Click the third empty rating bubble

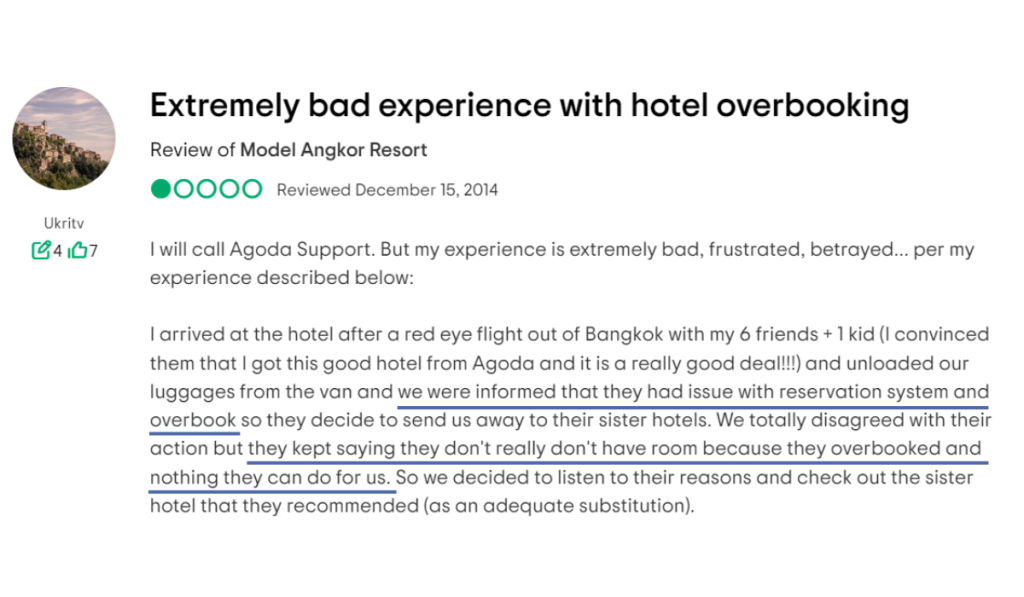click(x=206, y=189)
